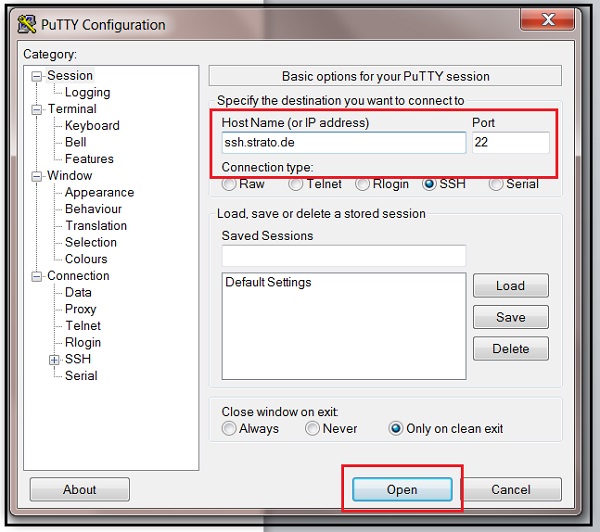Open Logging settings
This screenshot has height=532, width=600.
(88, 92)
